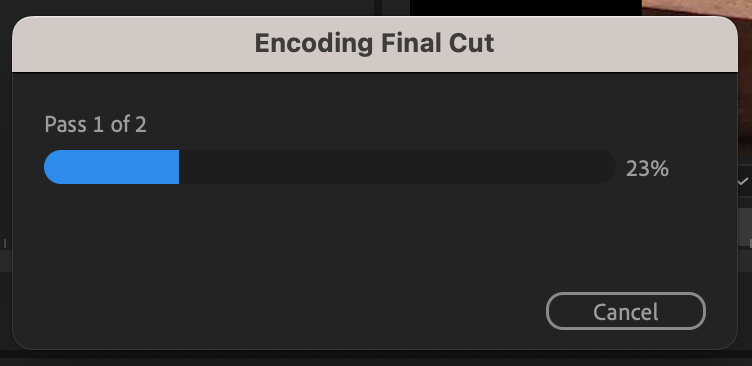
Task: Click the gray scrollbar behind dialog edge
Action: click(x=745, y=227)
